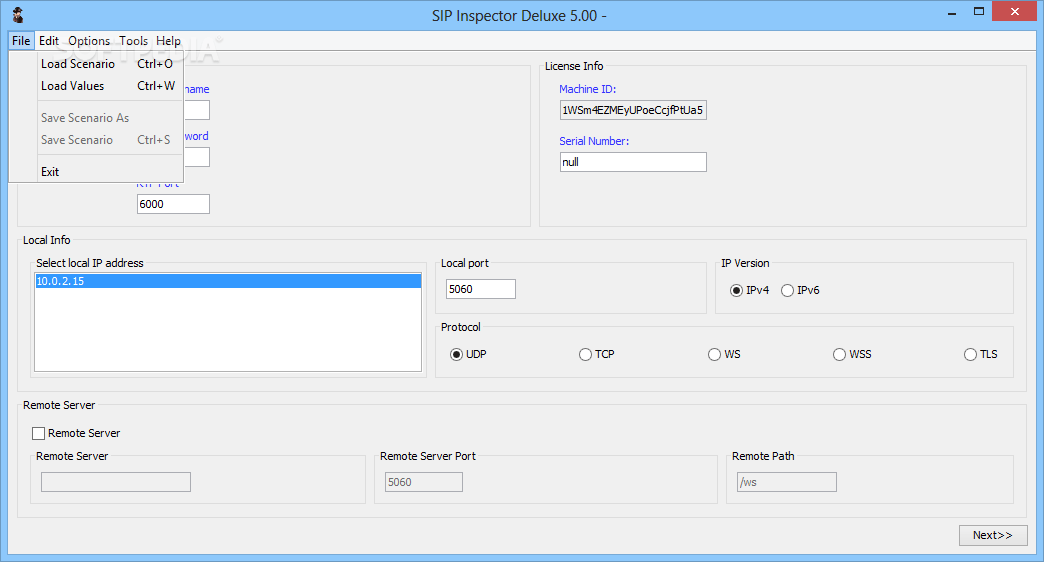This screenshot has width=1044, height=562.
Task: Click the Remote Path field
Action: 786,482
